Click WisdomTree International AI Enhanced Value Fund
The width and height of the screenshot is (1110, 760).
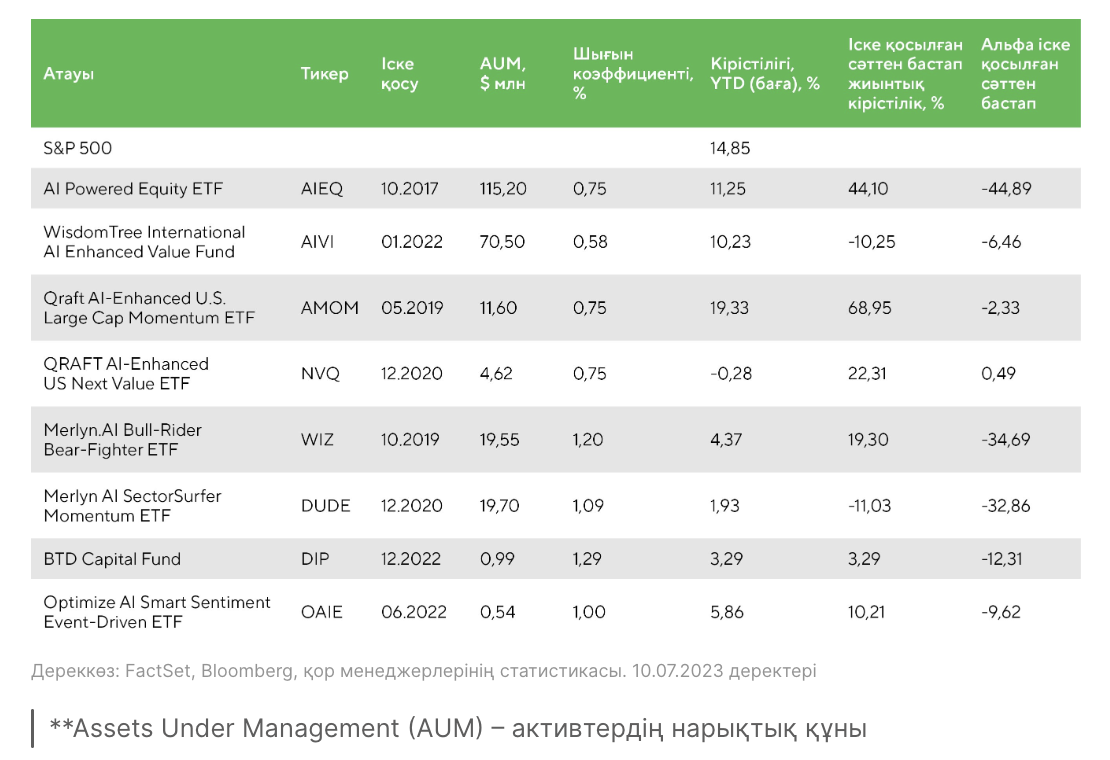coord(144,242)
